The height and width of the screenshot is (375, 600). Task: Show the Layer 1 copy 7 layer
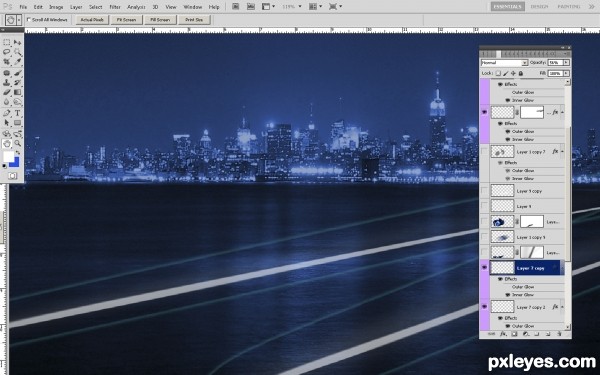pyautogui.click(x=484, y=152)
